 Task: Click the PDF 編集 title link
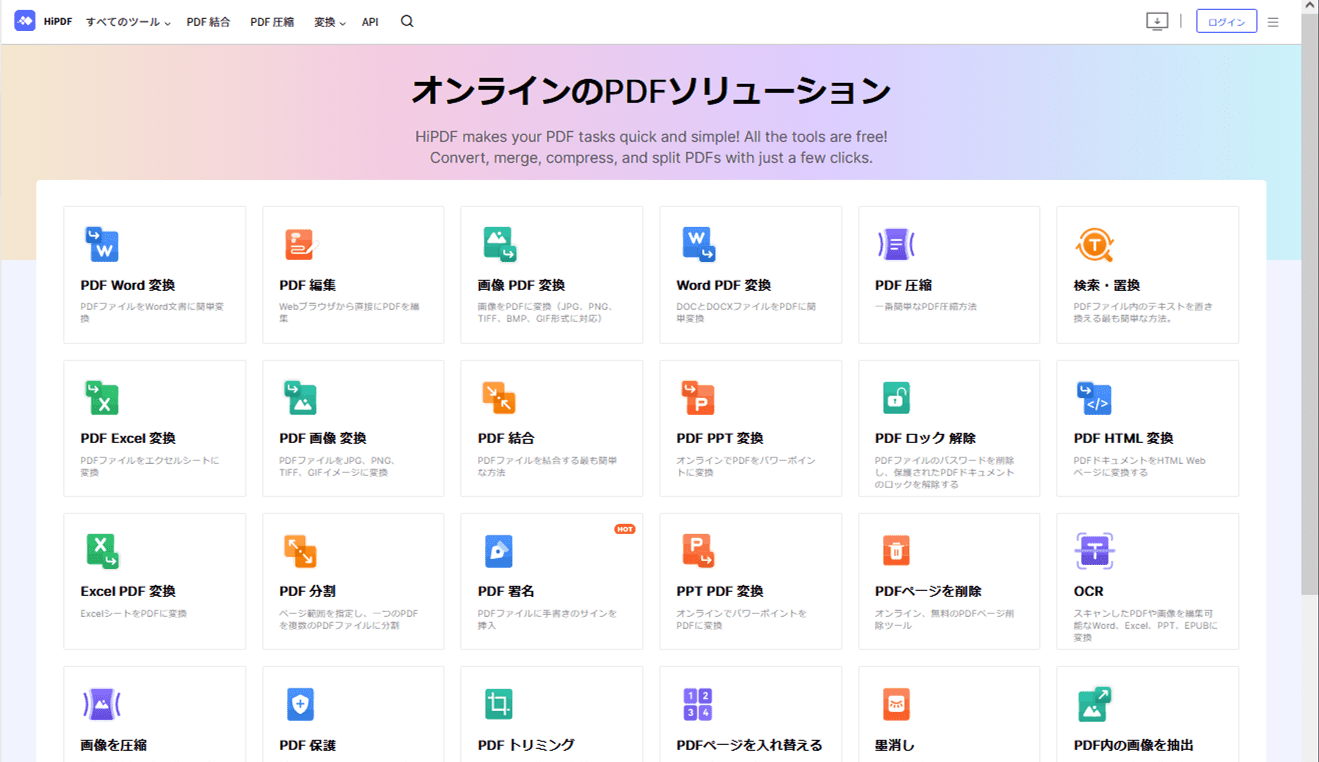[x=307, y=285]
